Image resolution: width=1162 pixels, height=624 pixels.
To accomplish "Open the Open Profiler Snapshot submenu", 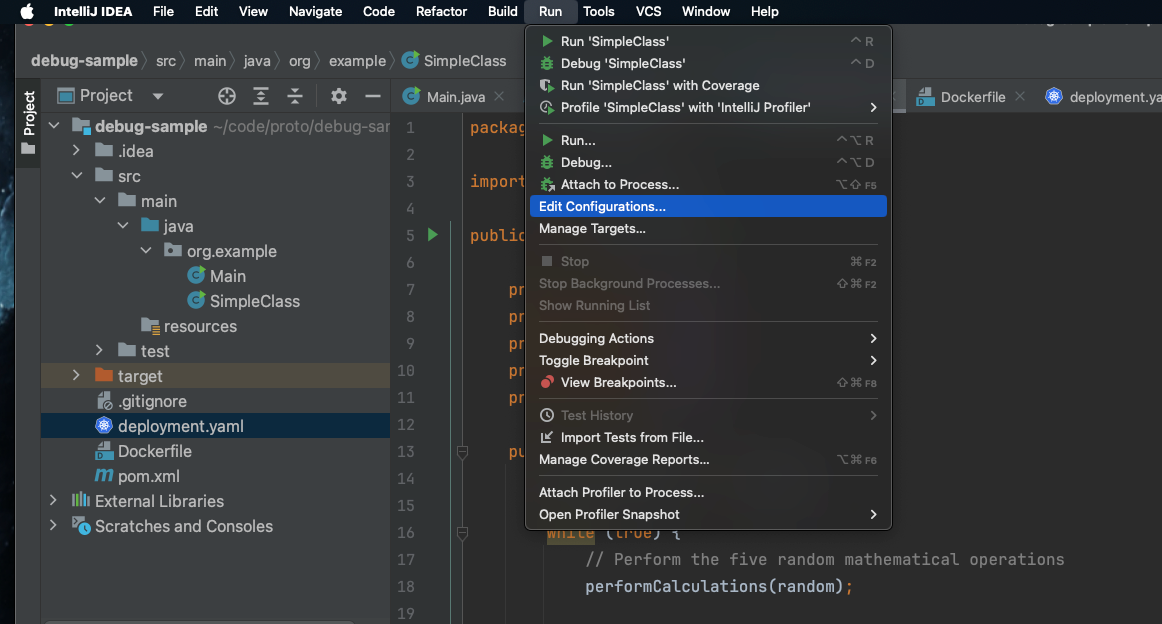I will pyautogui.click(x=708, y=514).
